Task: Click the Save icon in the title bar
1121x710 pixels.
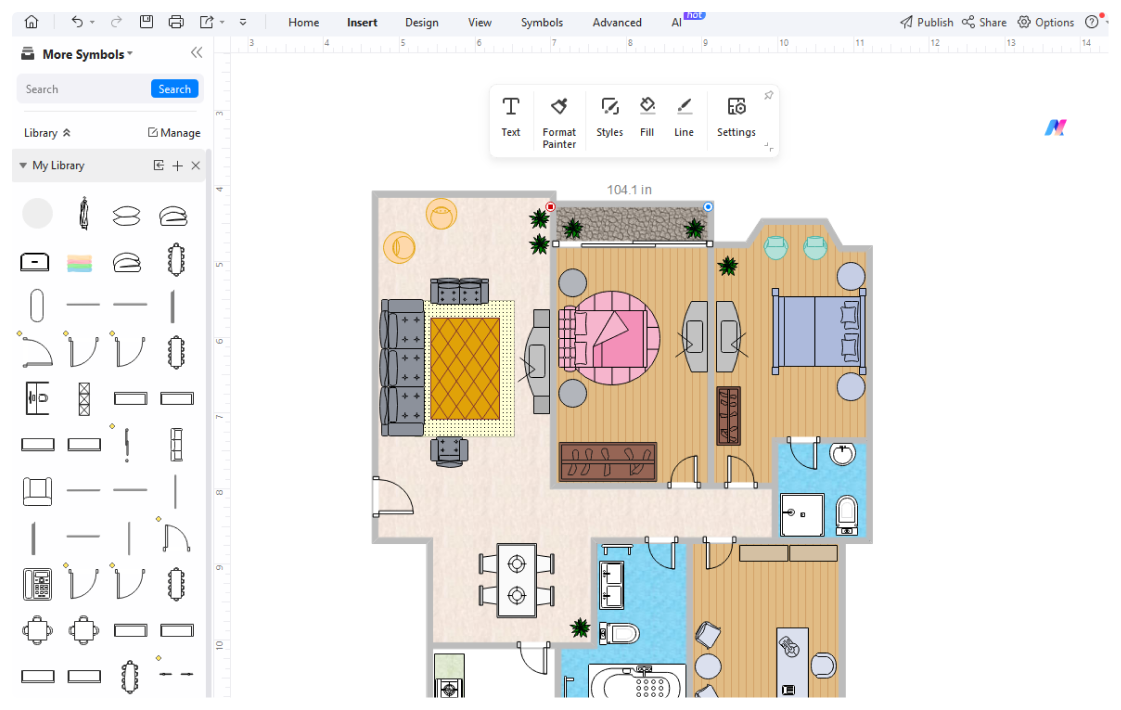Action: (147, 21)
